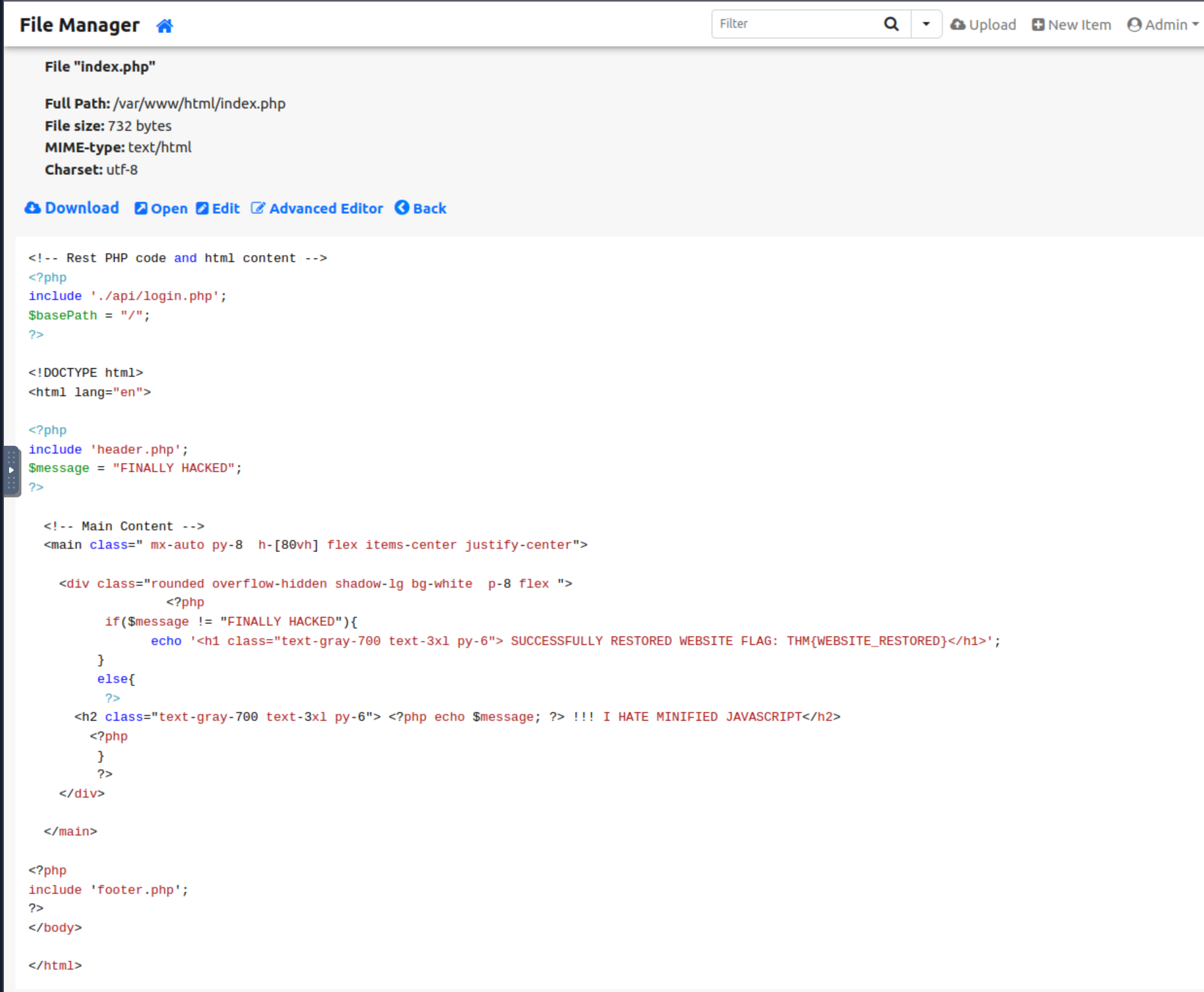1204x992 pixels.
Task: Select the full path /var/www/html/index.php
Action: click(200, 104)
